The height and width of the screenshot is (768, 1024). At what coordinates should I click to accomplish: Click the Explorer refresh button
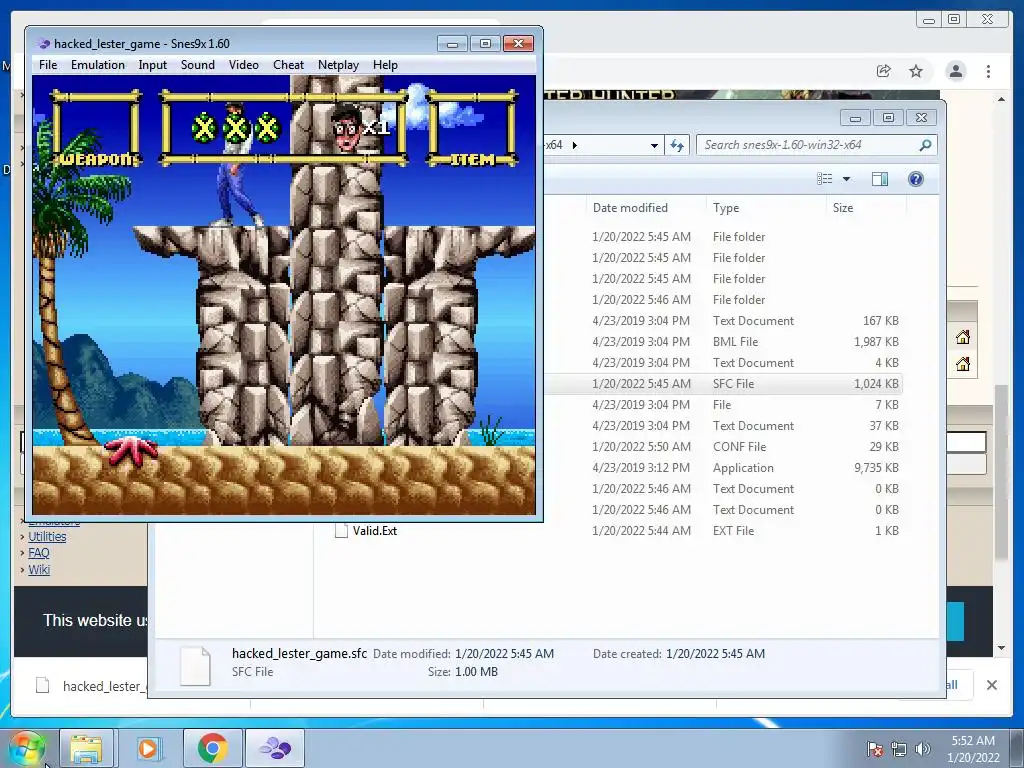pyautogui.click(x=677, y=145)
